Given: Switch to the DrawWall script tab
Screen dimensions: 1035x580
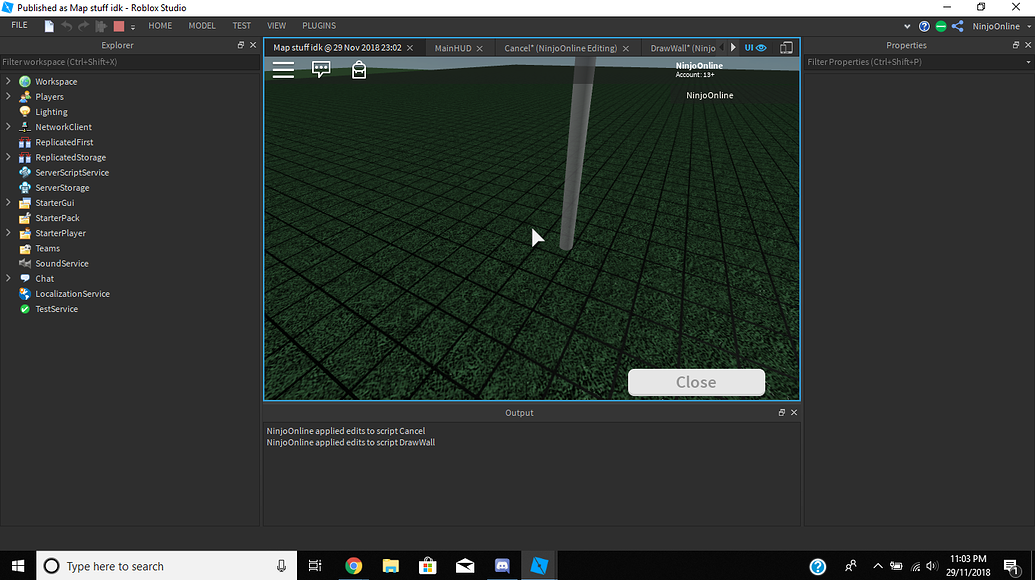Looking at the screenshot, I should (x=683, y=48).
